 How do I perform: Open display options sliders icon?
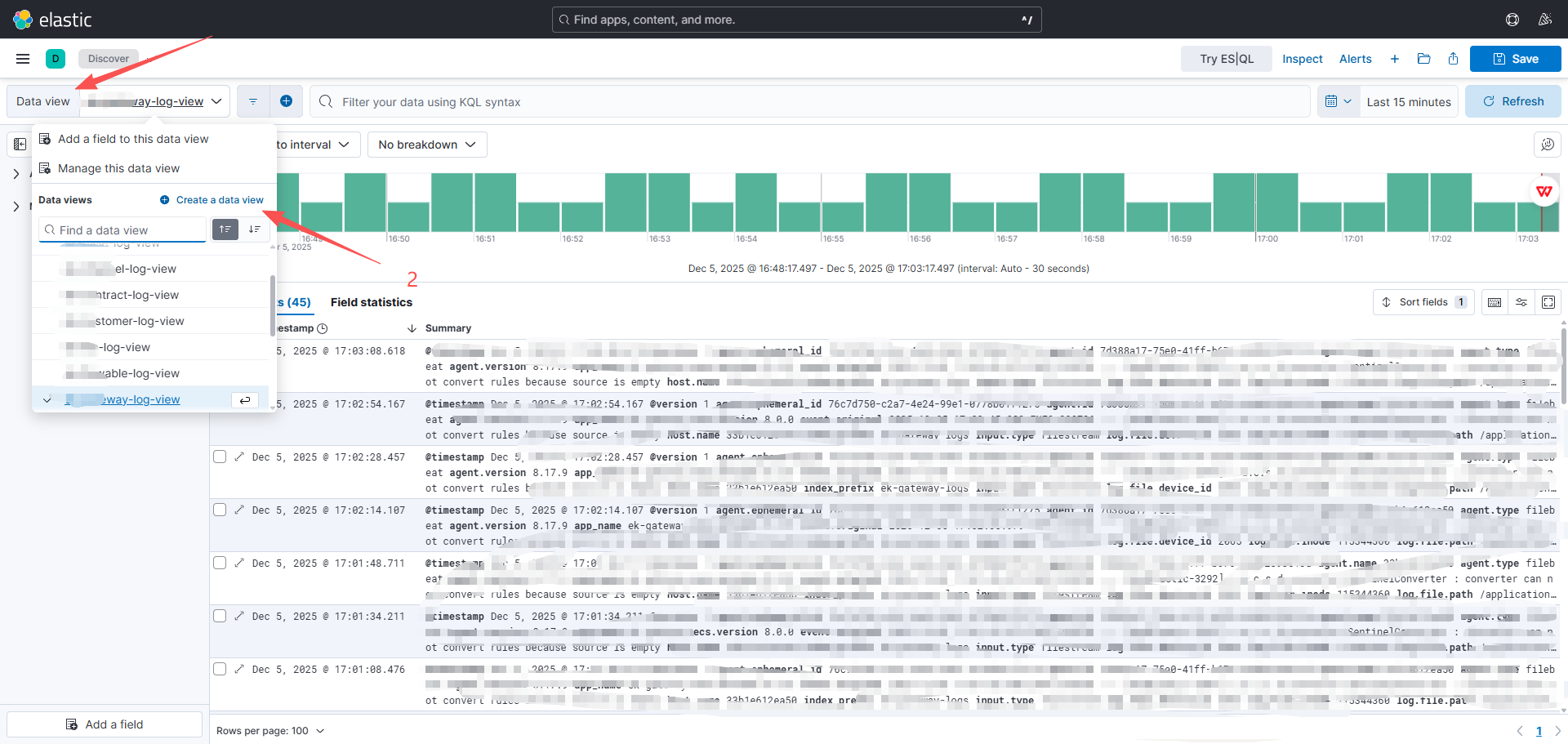1521,302
